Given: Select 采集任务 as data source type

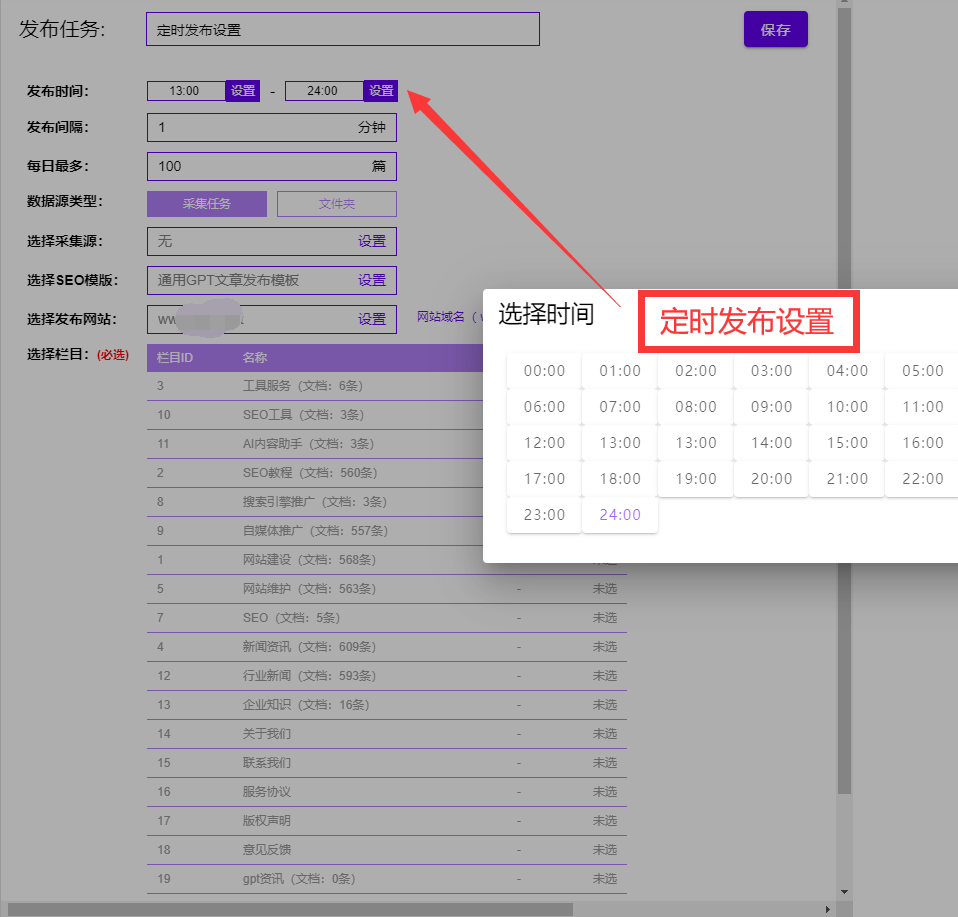Looking at the screenshot, I should point(207,204).
